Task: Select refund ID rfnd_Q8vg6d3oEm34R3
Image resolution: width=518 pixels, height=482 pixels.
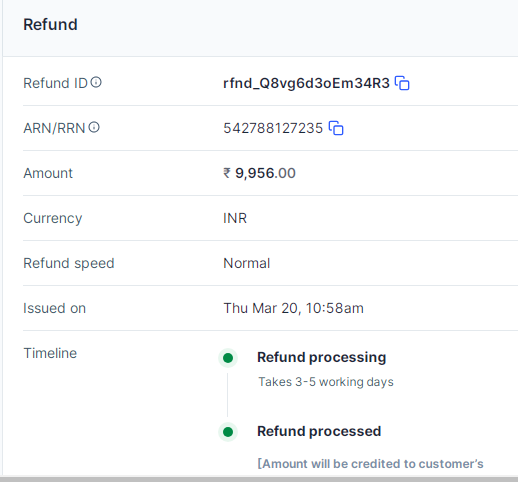Action: coord(306,83)
